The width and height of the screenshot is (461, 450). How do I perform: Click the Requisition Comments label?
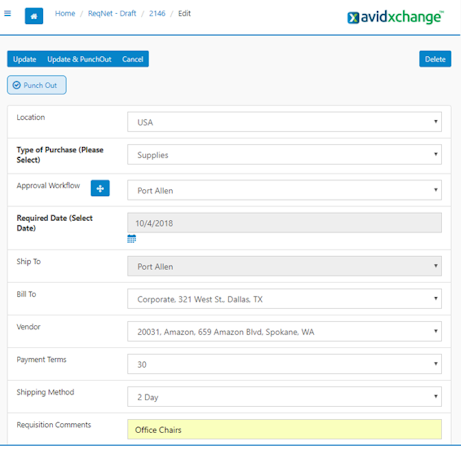coord(54,425)
